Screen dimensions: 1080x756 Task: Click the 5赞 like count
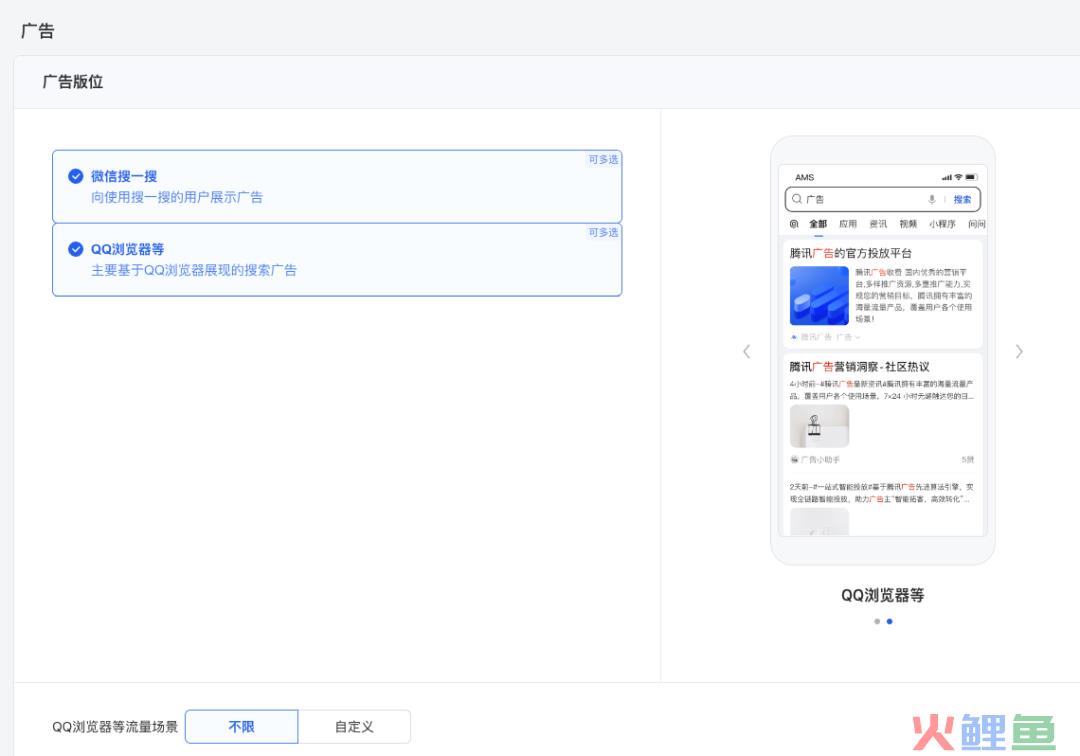pos(968,459)
